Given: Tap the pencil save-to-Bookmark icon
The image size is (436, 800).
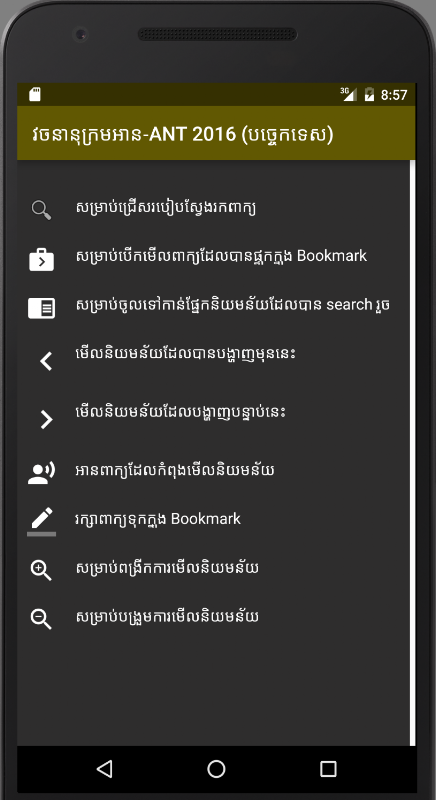Looking at the screenshot, I should pyautogui.click(x=41, y=521).
